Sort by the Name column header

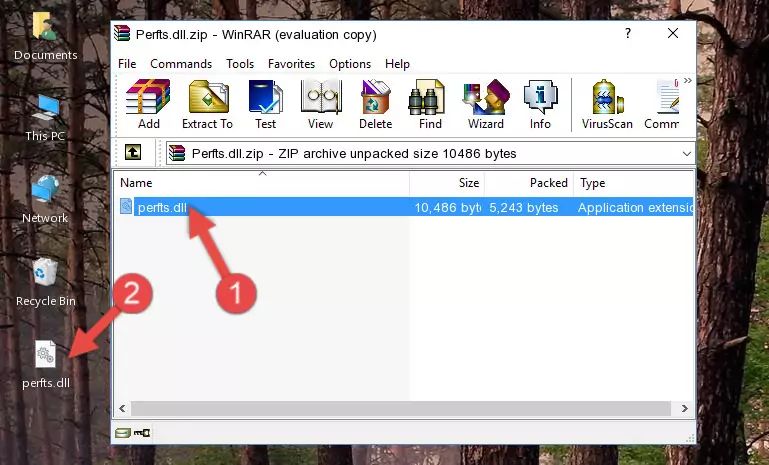(262, 183)
